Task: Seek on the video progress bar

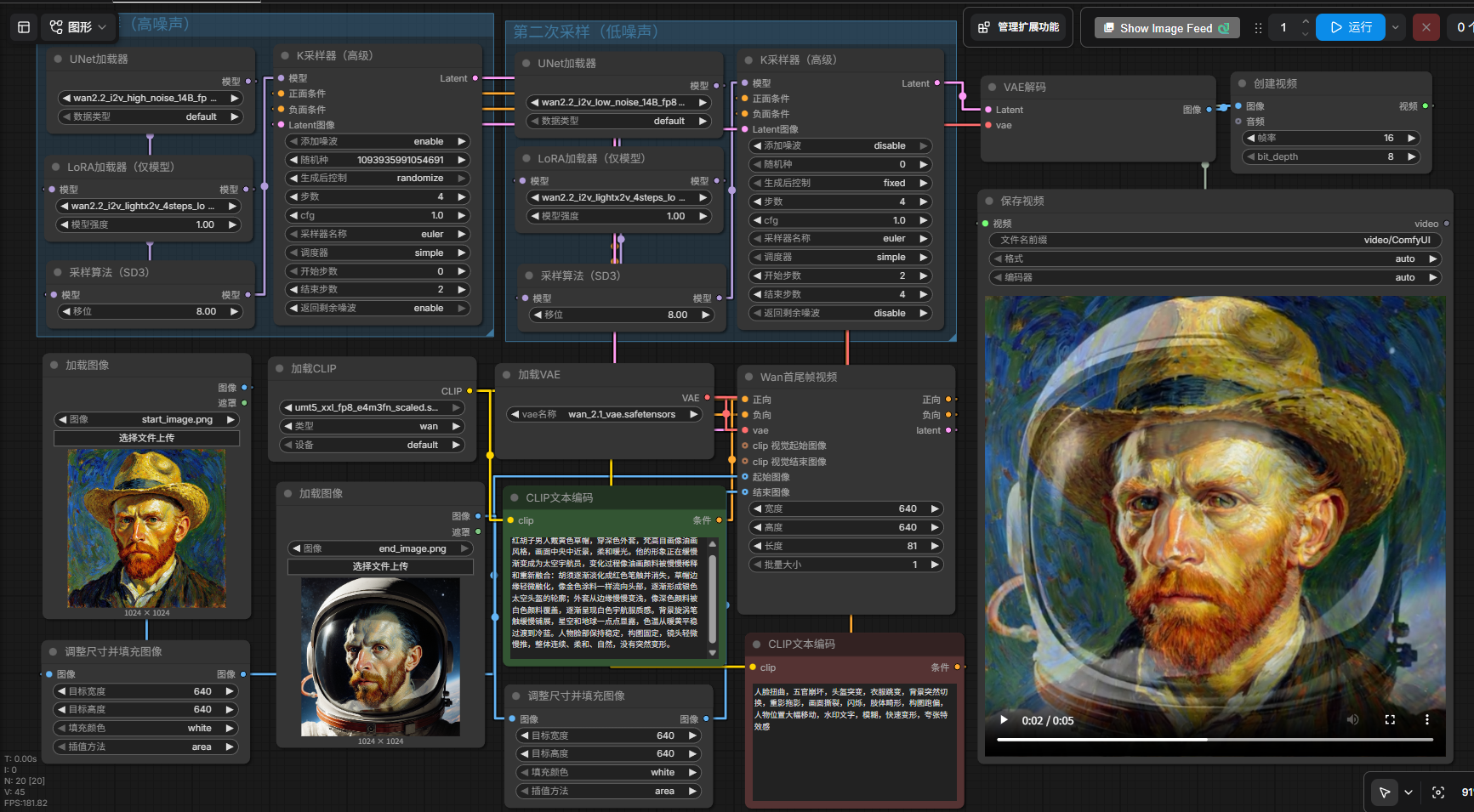Action: coord(1215,740)
